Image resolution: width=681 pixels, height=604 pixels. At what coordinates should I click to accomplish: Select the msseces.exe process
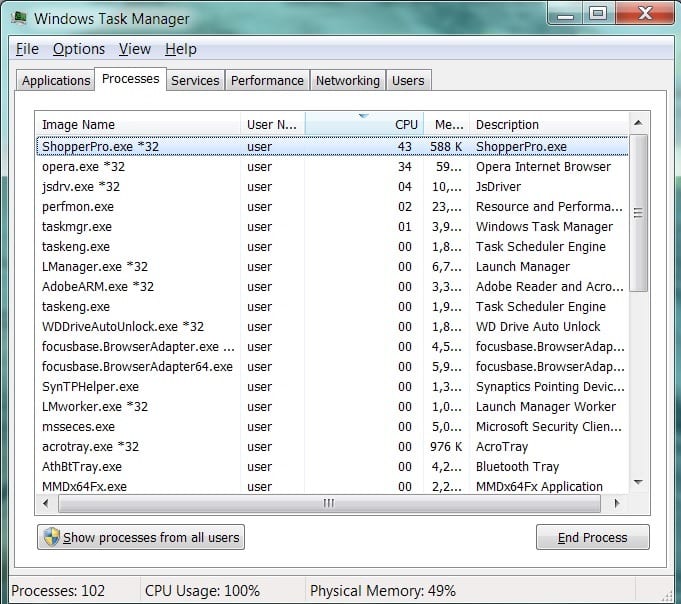[332, 426]
